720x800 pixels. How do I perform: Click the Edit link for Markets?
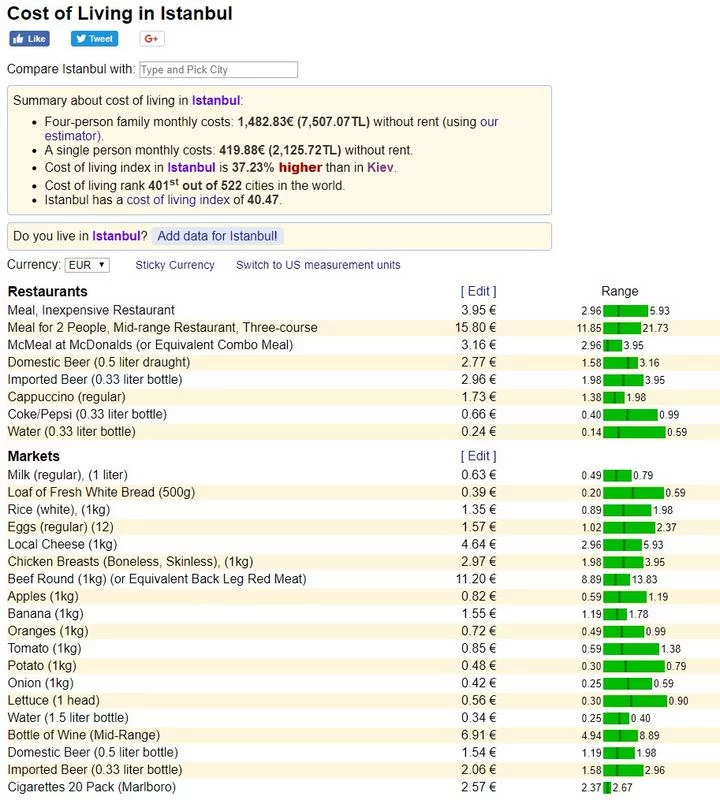tap(479, 456)
